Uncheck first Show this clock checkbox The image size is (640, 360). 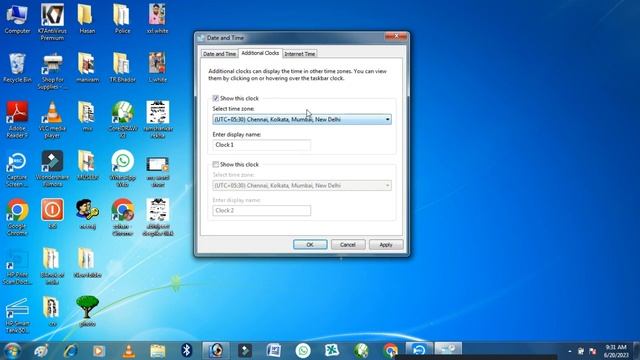coord(216,98)
